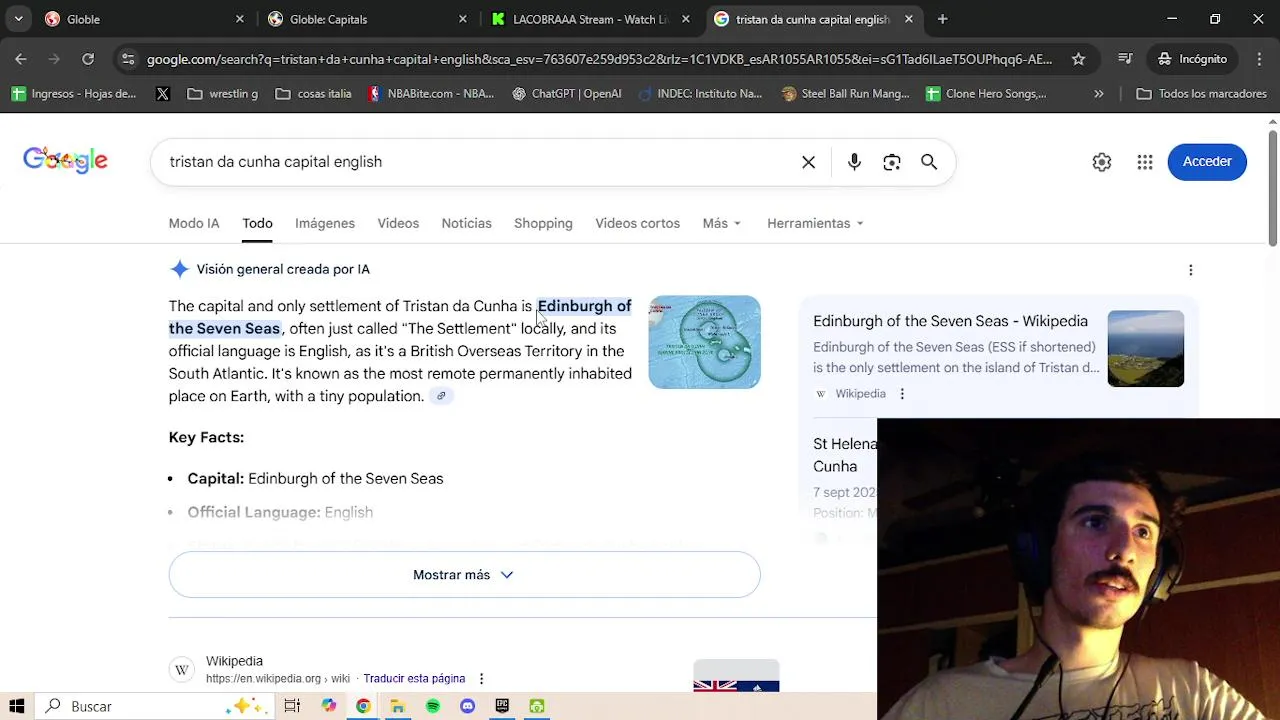
Task: Switch to the Shopping tab
Action: [543, 224]
